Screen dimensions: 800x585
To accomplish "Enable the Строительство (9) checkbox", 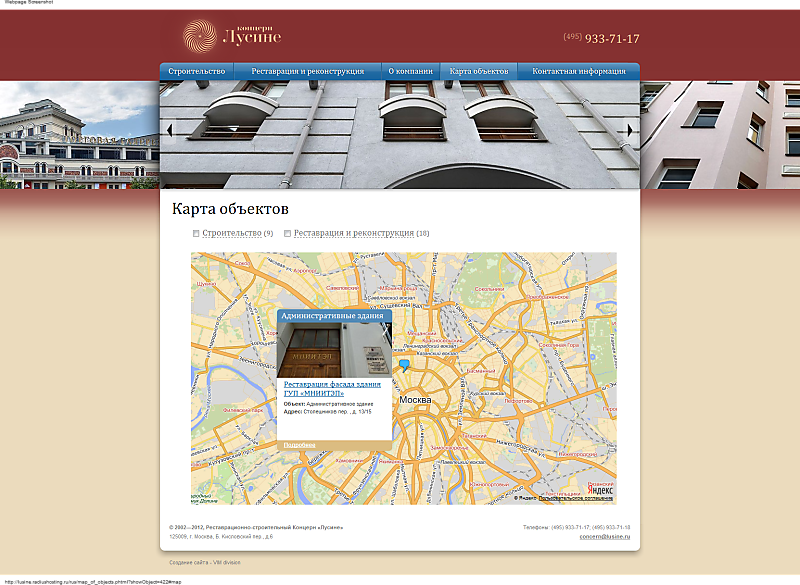I will point(196,234).
